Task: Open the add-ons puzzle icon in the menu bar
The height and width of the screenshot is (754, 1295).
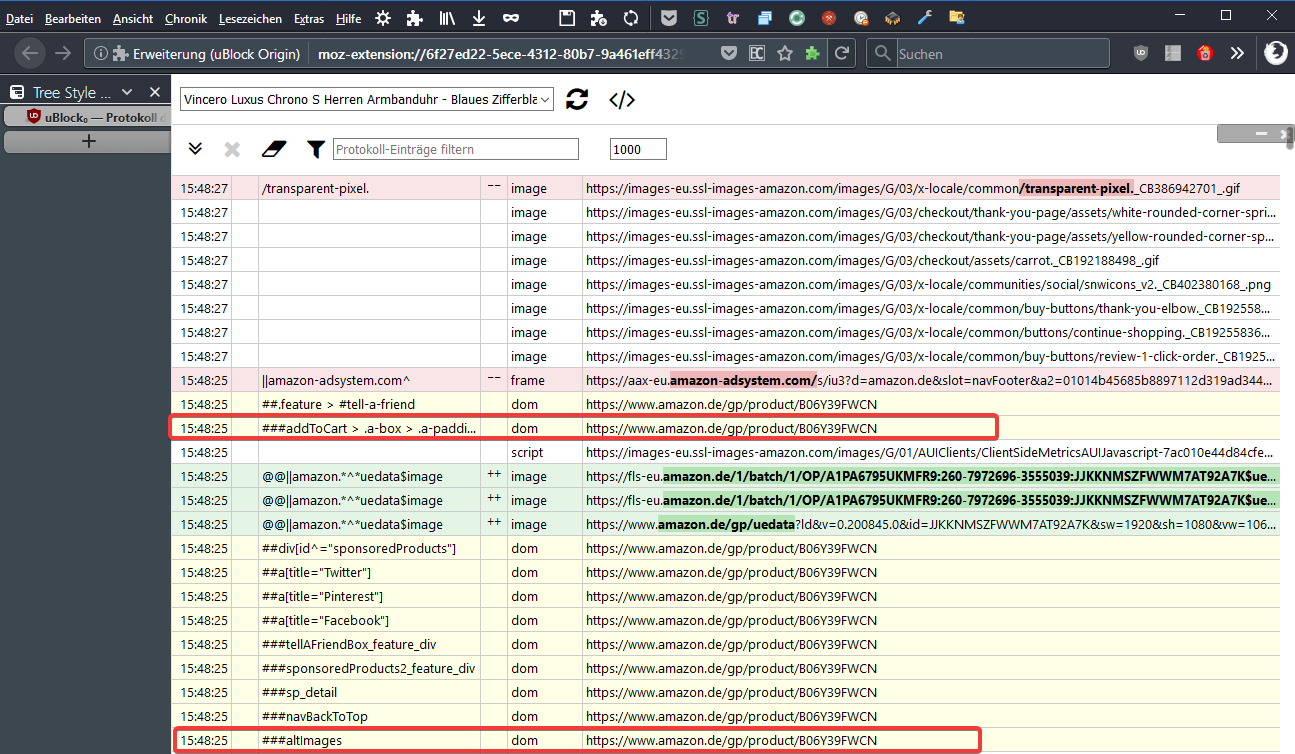Action: coord(414,18)
